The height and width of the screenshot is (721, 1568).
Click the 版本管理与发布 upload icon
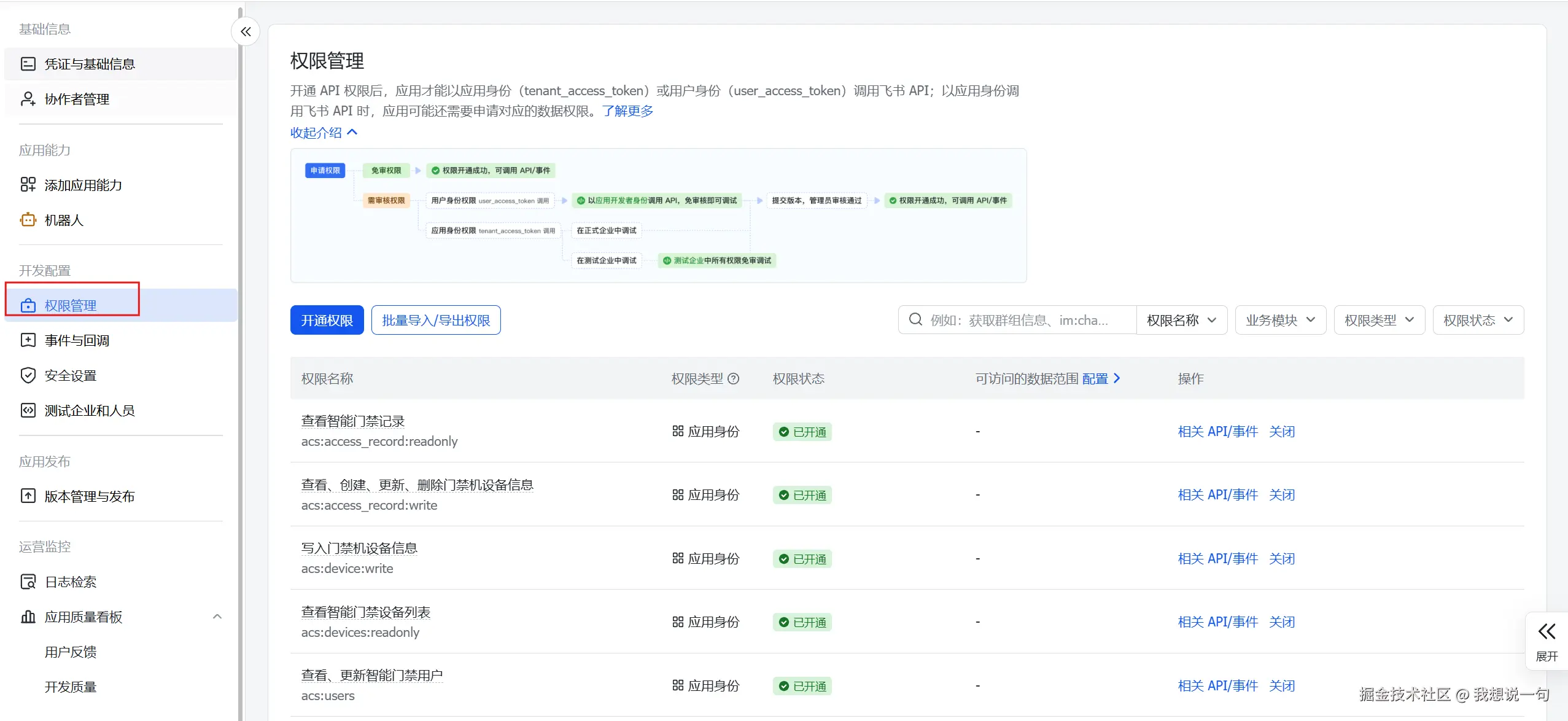tap(28, 496)
